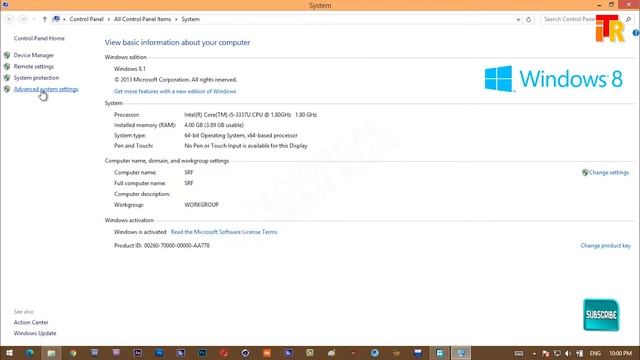Open Adobe After Effects from taskbar
This screenshot has height=360, width=640.
[138, 353]
